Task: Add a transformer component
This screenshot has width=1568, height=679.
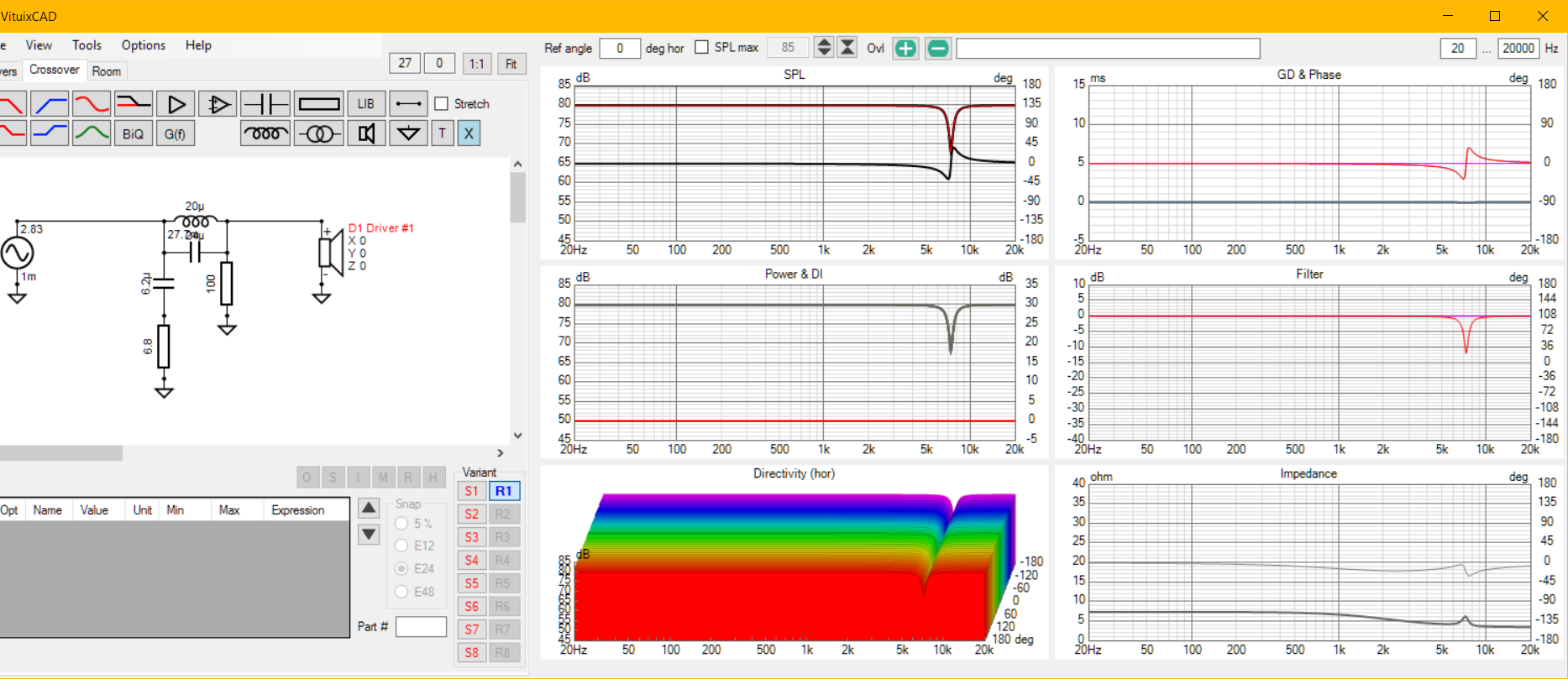Action: [319, 133]
